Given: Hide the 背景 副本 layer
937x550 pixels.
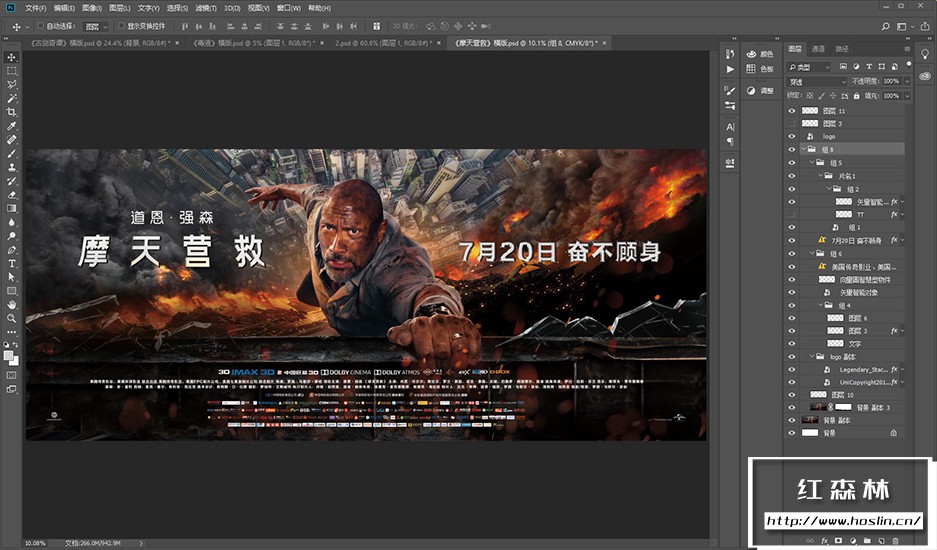Looking at the screenshot, I should 792,420.
